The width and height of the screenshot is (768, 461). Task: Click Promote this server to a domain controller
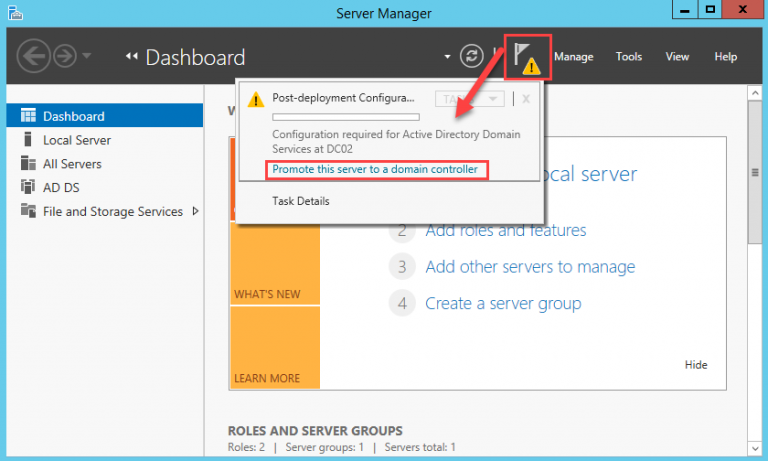[x=375, y=169]
